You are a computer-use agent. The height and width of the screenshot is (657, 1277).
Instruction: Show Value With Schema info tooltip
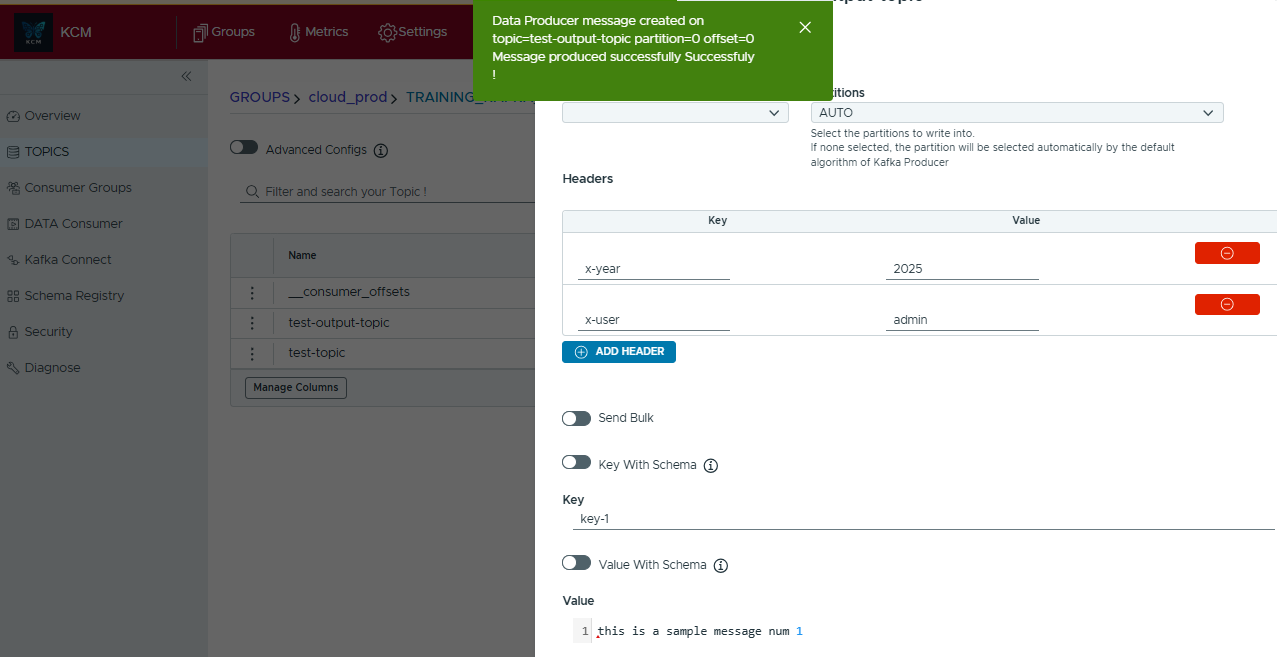[721, 565]
